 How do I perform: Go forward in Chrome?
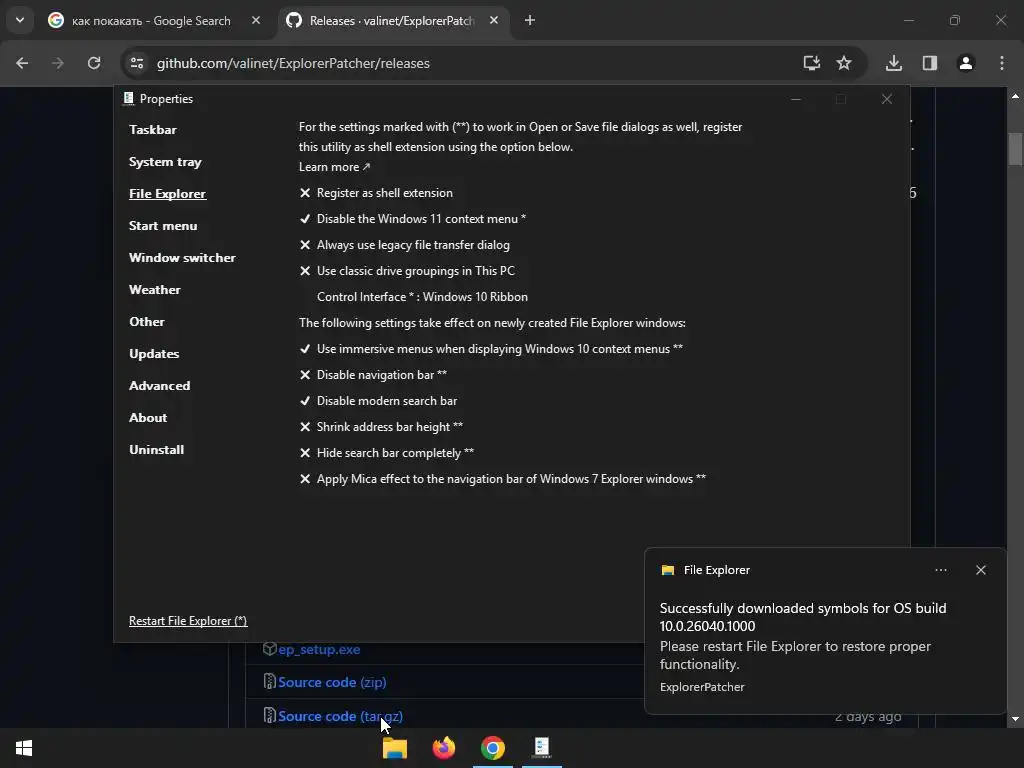point(58,63)
